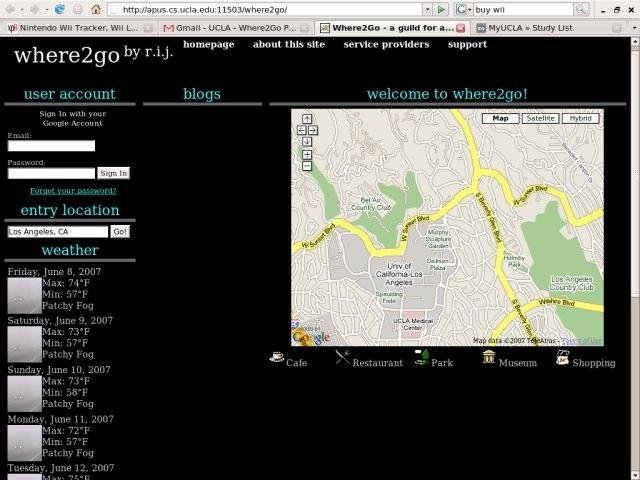This screenshot has width=640, height=480.
Task: Click the Monday June 11 weather thumbnail
Action: pos(24,443)
